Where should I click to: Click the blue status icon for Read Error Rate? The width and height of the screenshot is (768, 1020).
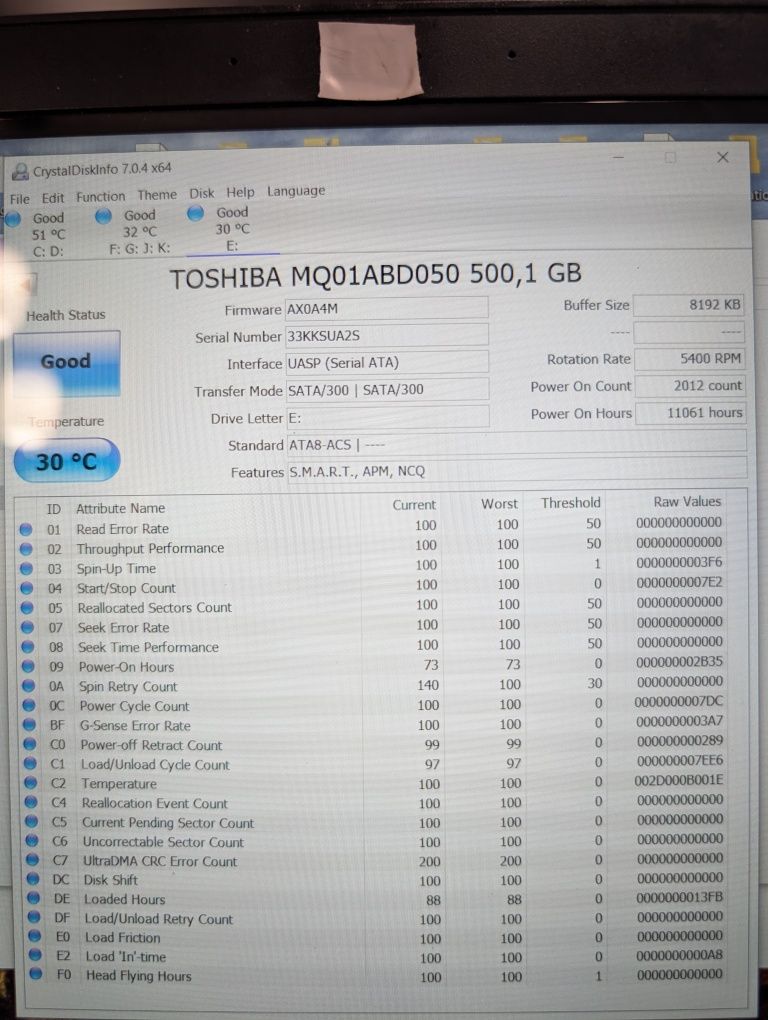pyautogui.click(x=26, y=530)
